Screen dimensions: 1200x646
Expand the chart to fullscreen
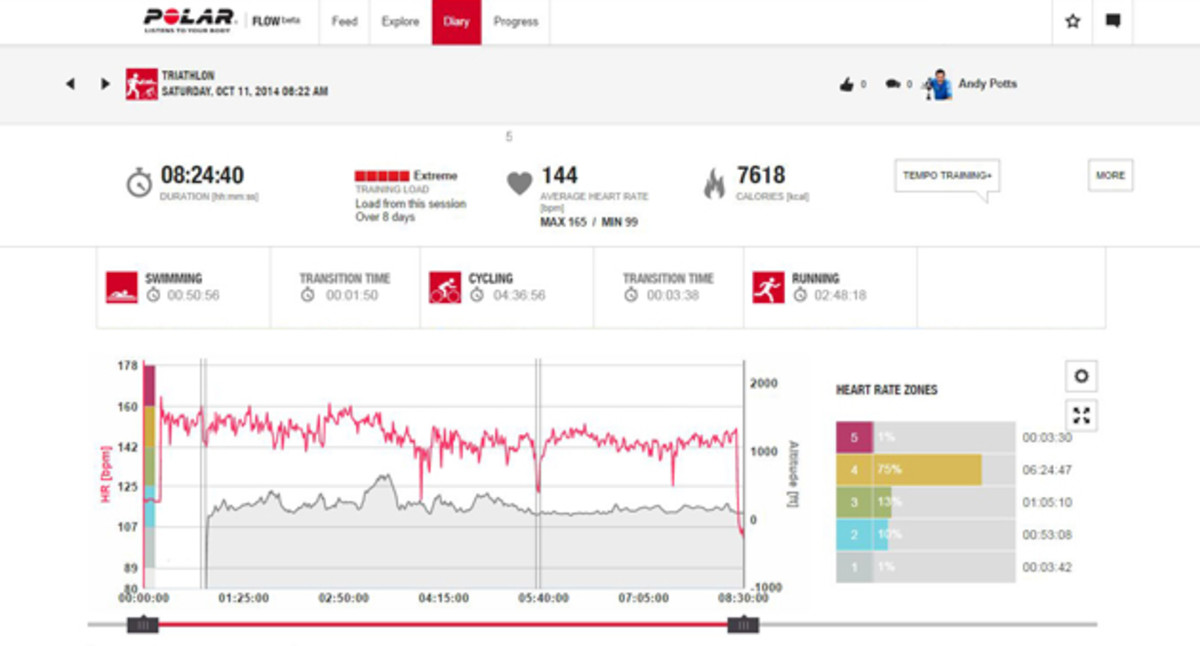(1081, 415)
